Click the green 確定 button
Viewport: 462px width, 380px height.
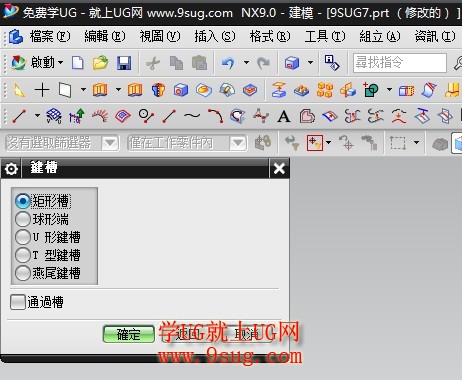point(129,334)
